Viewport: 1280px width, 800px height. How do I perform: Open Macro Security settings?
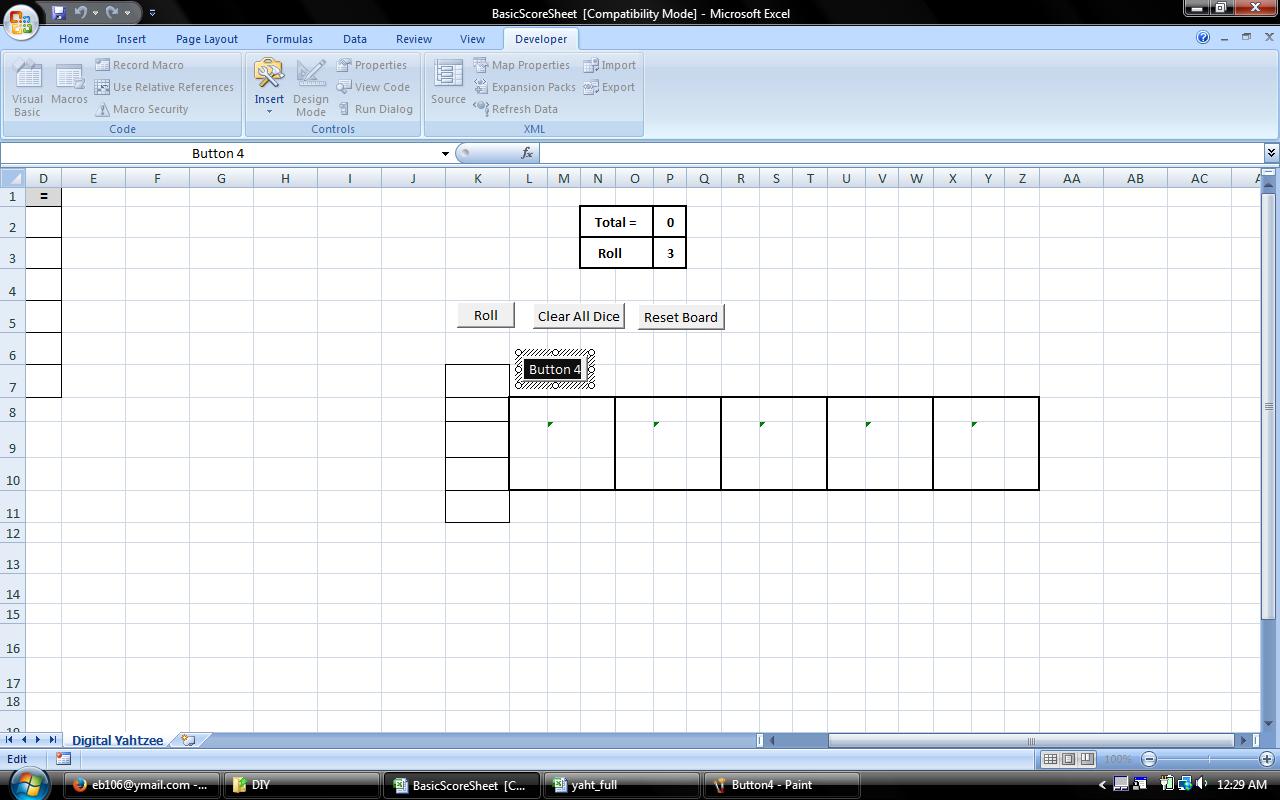tap(141, 109)
